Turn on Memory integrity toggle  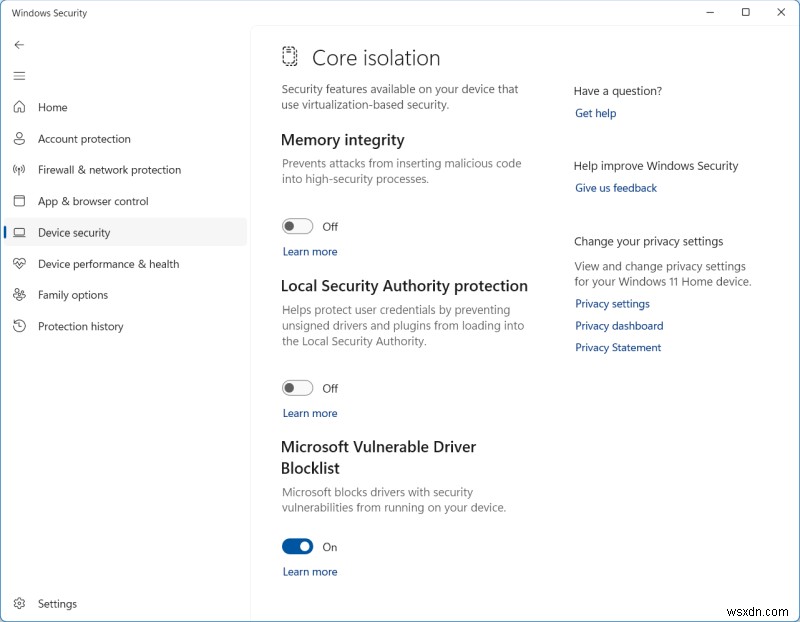[297, 226]
